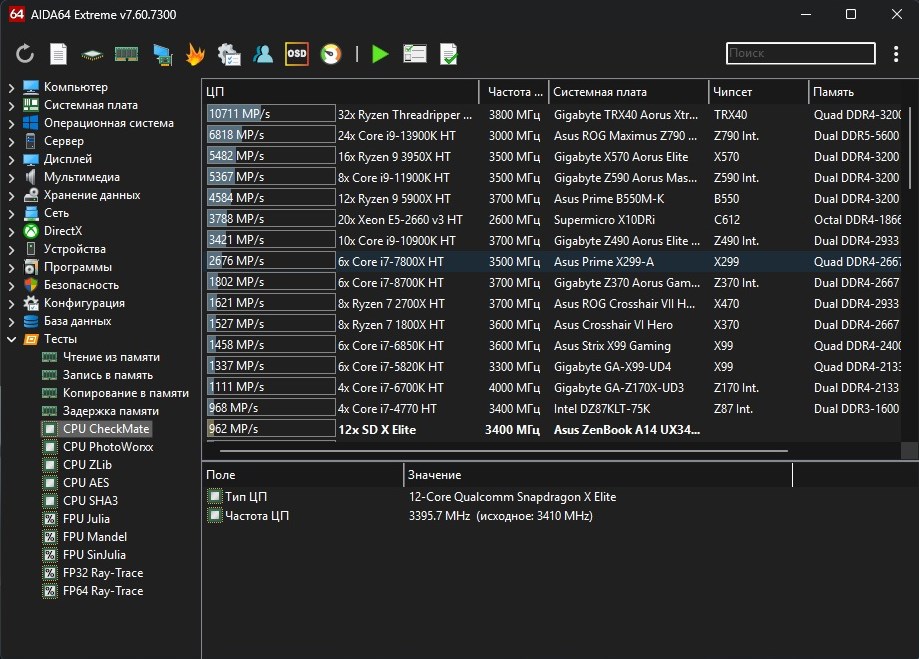
Task: Click the green CPU chip toolbar icon
Action: 92,54
